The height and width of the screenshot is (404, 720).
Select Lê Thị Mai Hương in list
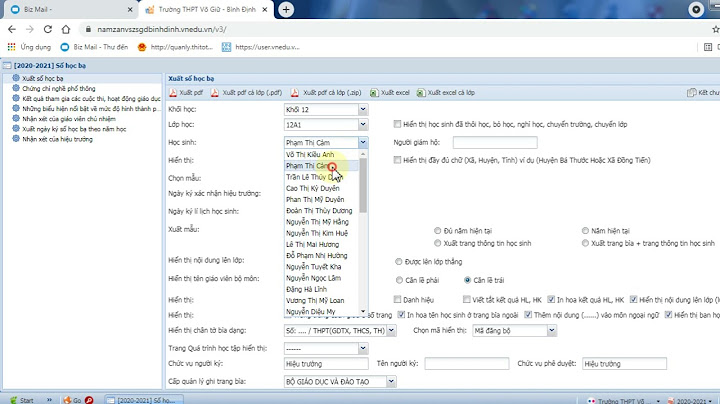click(321, 244)
